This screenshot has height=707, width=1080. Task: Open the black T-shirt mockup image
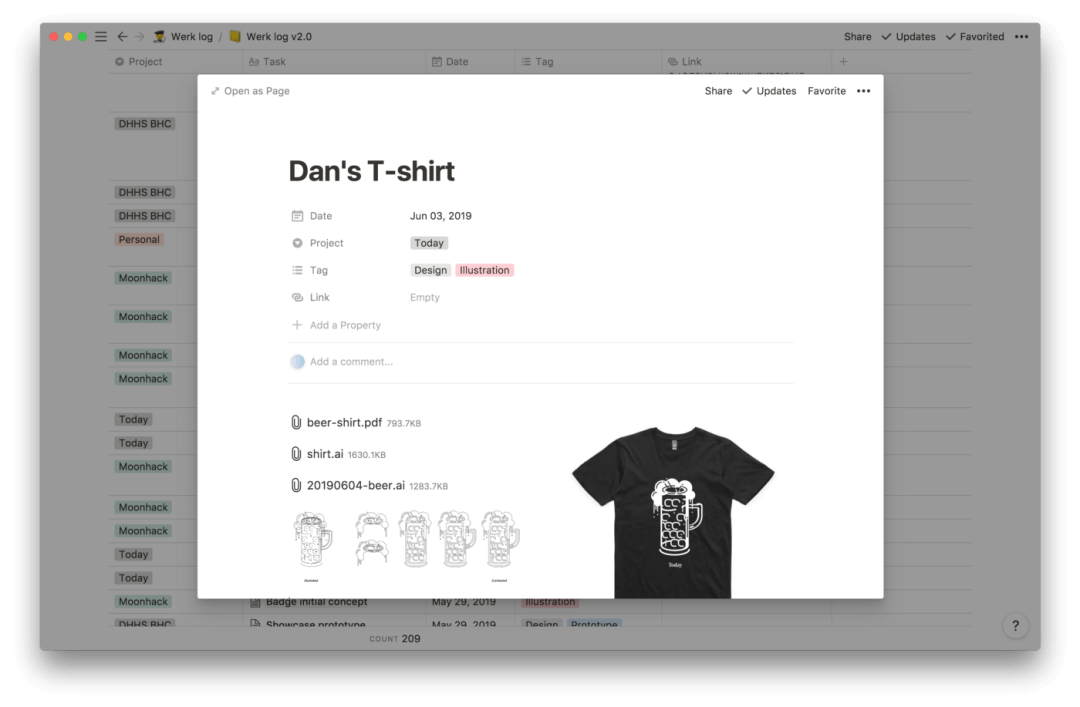coord(673,511)
